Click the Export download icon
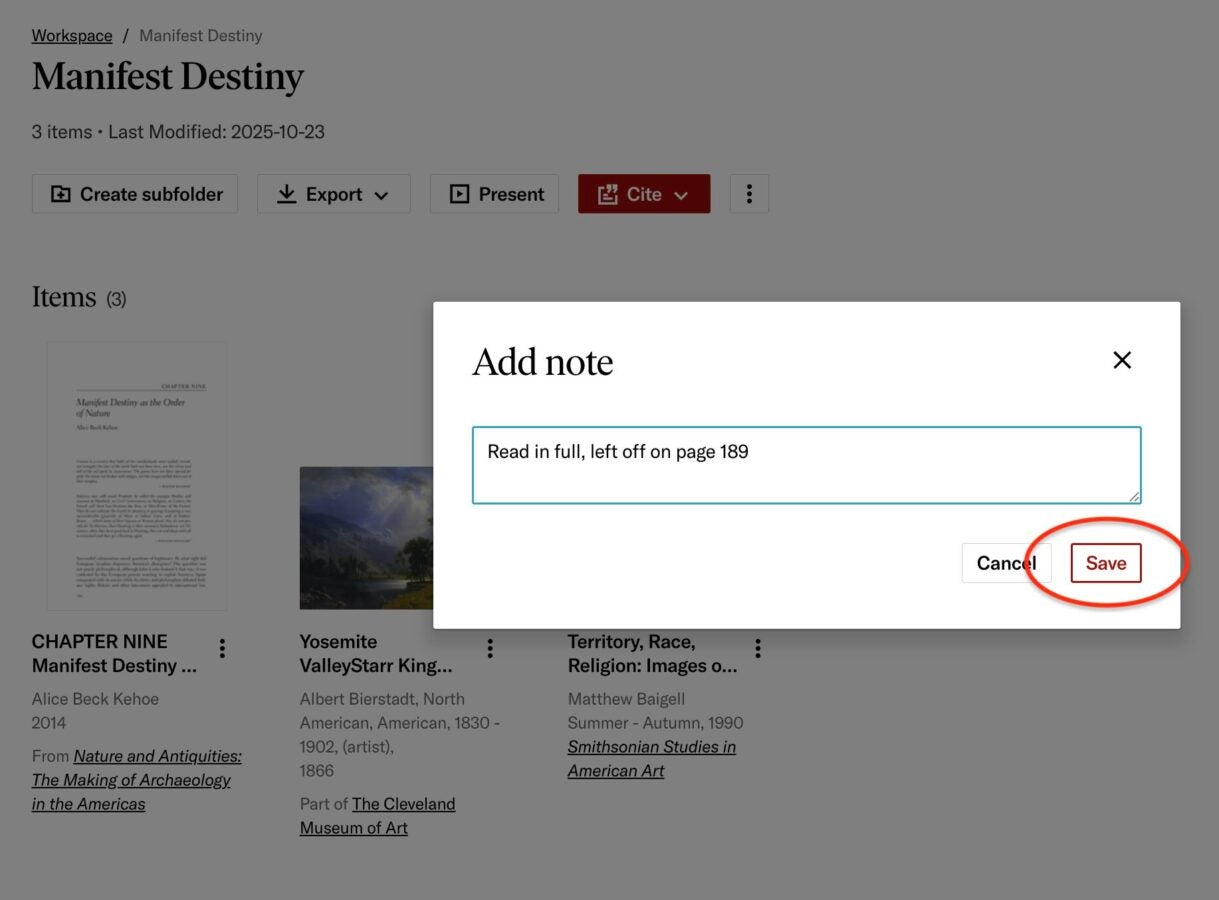The height and width of the screenshot is (900, 1219). click(x=286, y=194)
